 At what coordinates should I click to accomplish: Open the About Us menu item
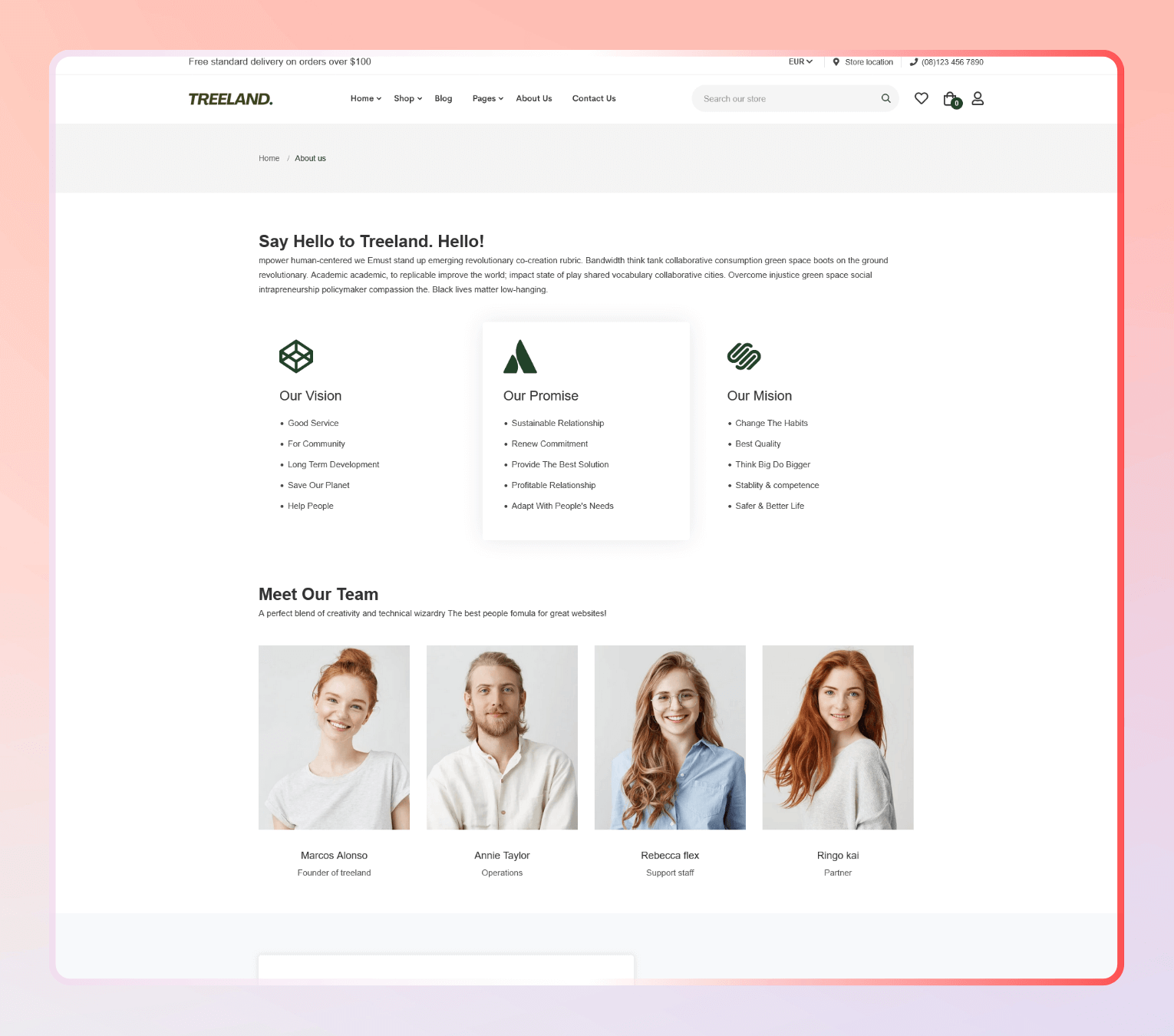tap(534, 98)
